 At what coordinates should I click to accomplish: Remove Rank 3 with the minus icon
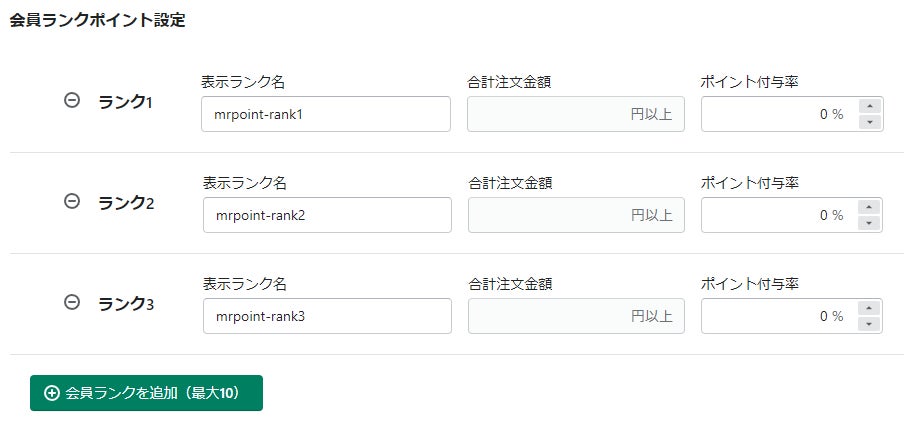[x=71, y=302]
